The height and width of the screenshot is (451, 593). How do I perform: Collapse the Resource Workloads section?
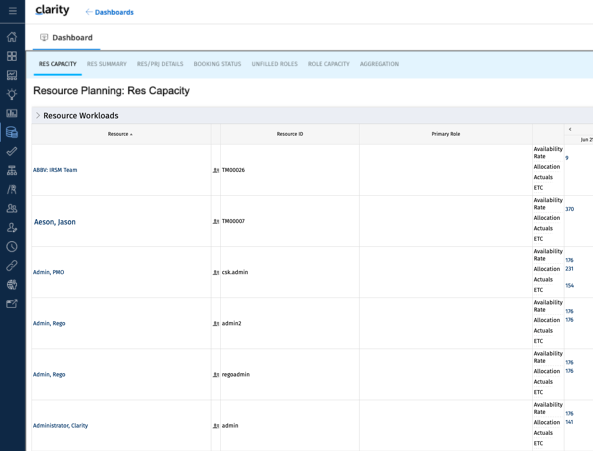click(38, 115)
